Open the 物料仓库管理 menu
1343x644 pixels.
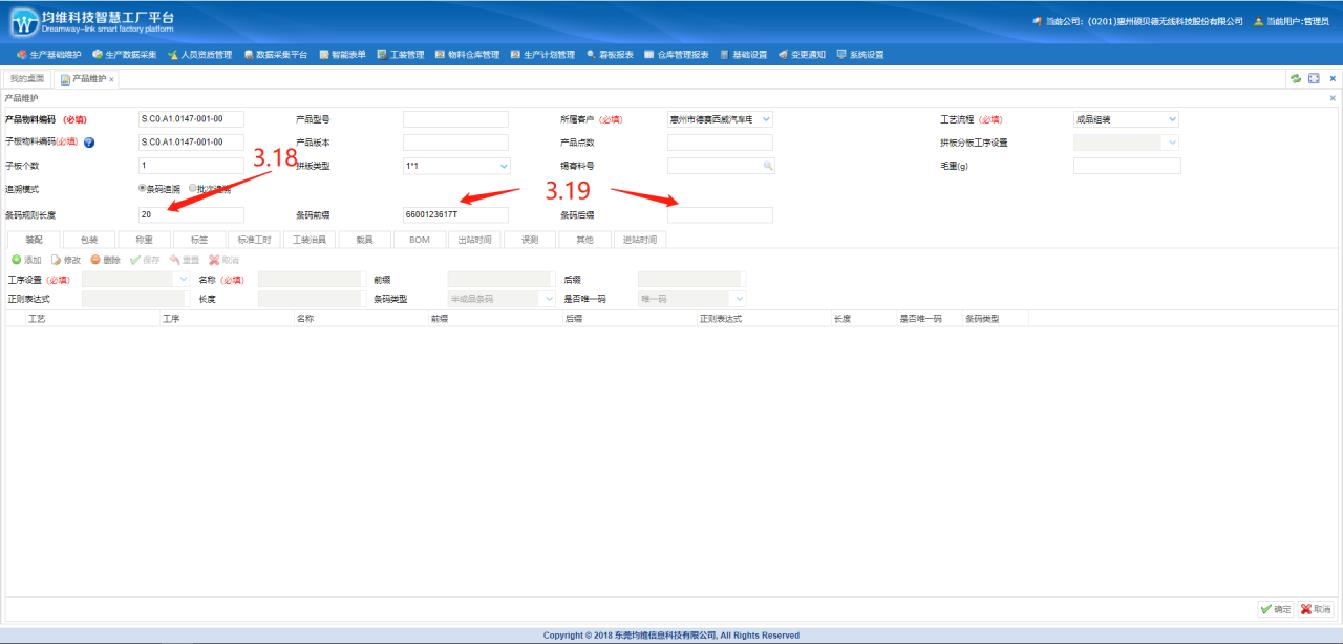467,54
